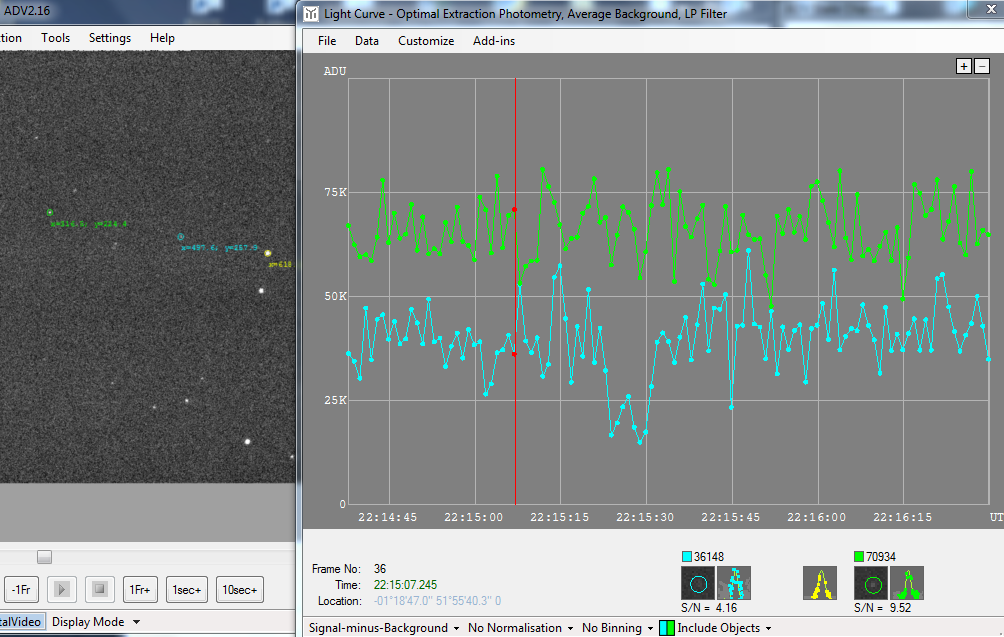Screen dimensions: 1004x637
Task: Toggle the DigitalVideo mode button
Action: 21,622
